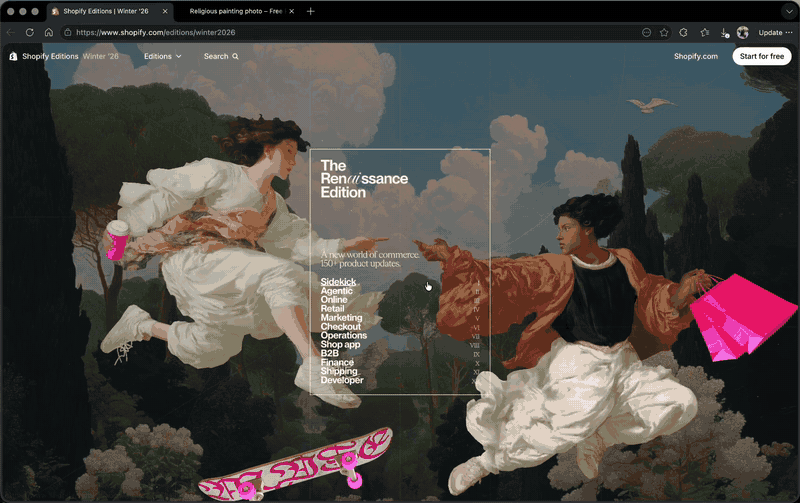Open Search in the site header
The height and width of the screenshot is (503, 800).
pyautogui.click(x=221, y=56)
